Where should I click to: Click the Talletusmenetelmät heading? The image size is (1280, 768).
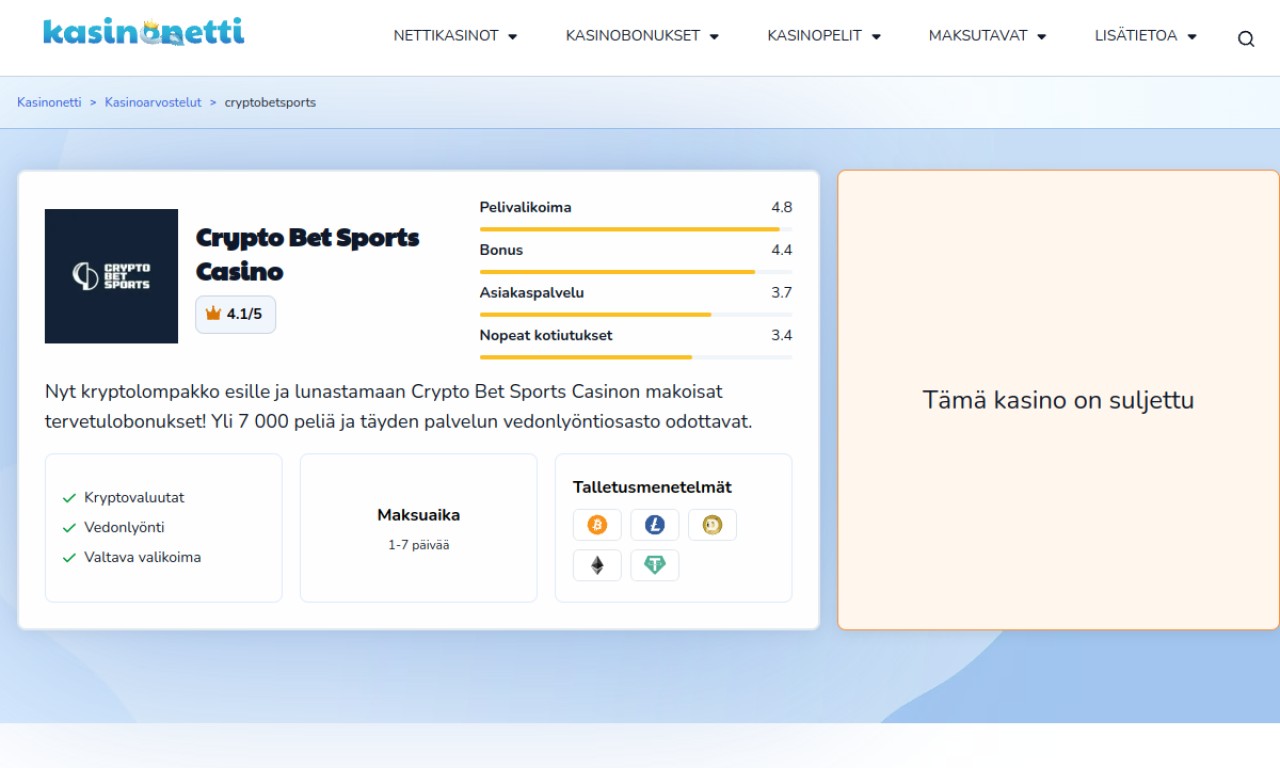pyautogui.click(x=652, y=487)
